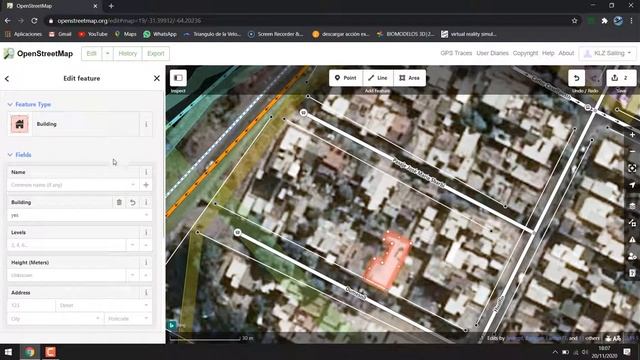
Task: Open the help documentation panel
Action: 632,273
